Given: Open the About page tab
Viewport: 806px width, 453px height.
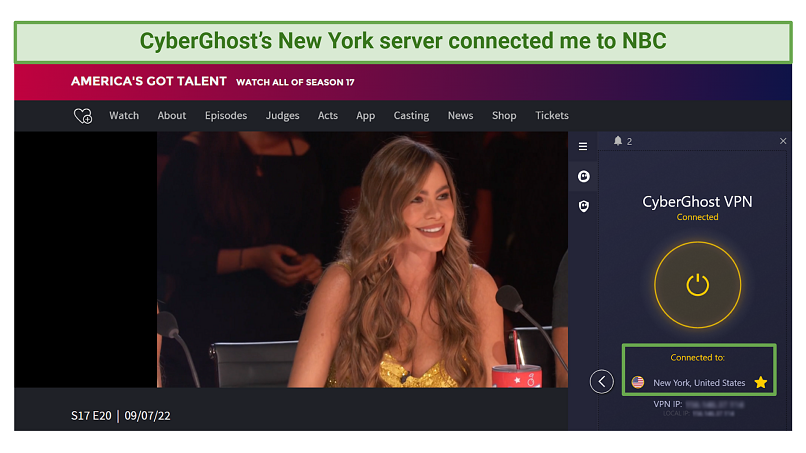Looking at the screenshot, I should click(172, 116).
